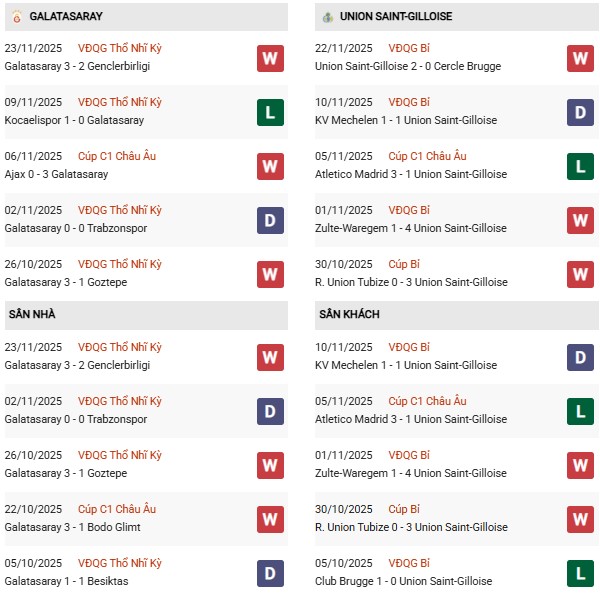
Task: Open VĐQG Thổ Nhĩ Kỳ link dated 09/11/2025
Action: point(119,102)
